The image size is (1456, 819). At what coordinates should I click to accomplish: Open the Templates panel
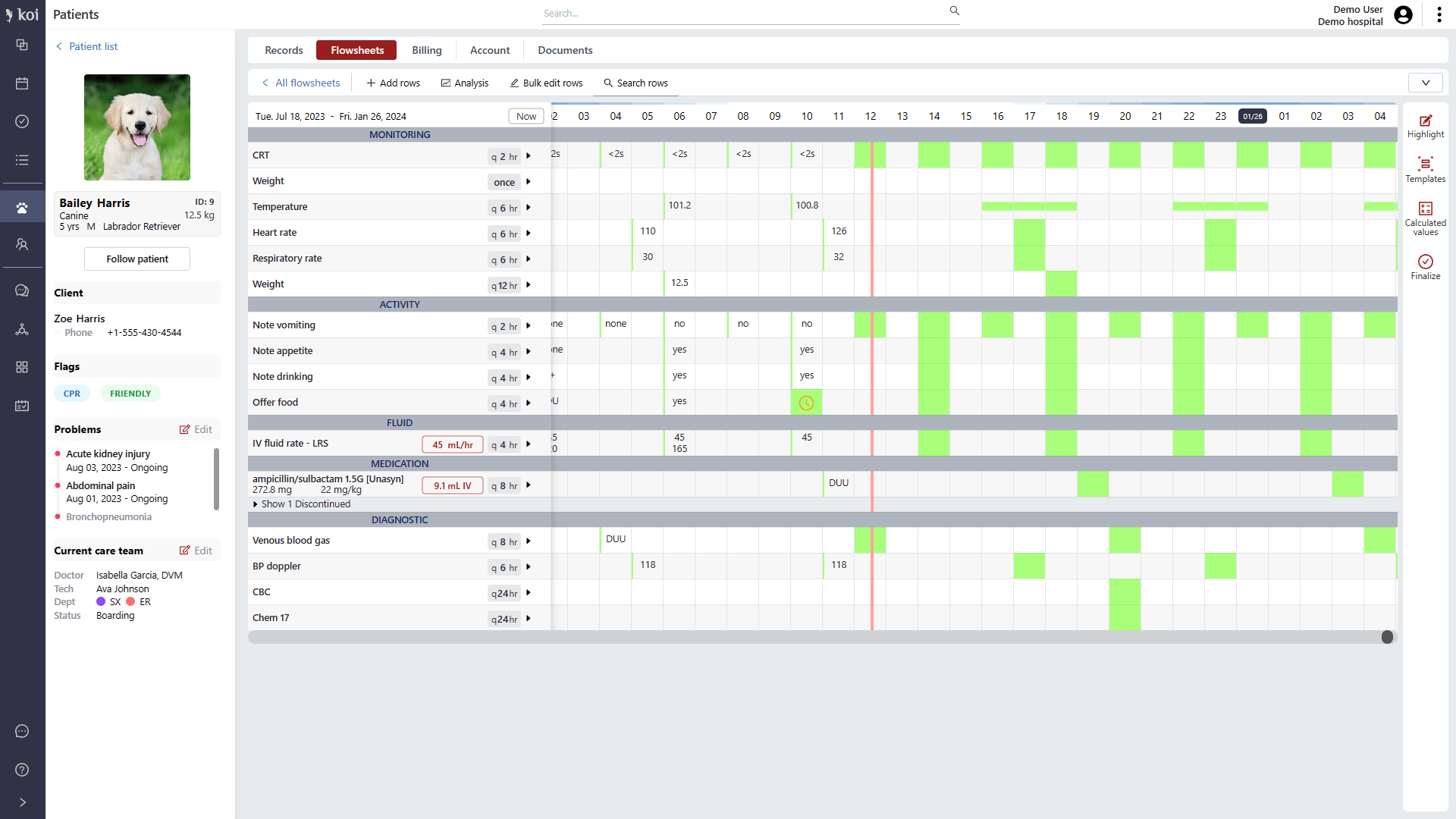[x=1425, y=169]
